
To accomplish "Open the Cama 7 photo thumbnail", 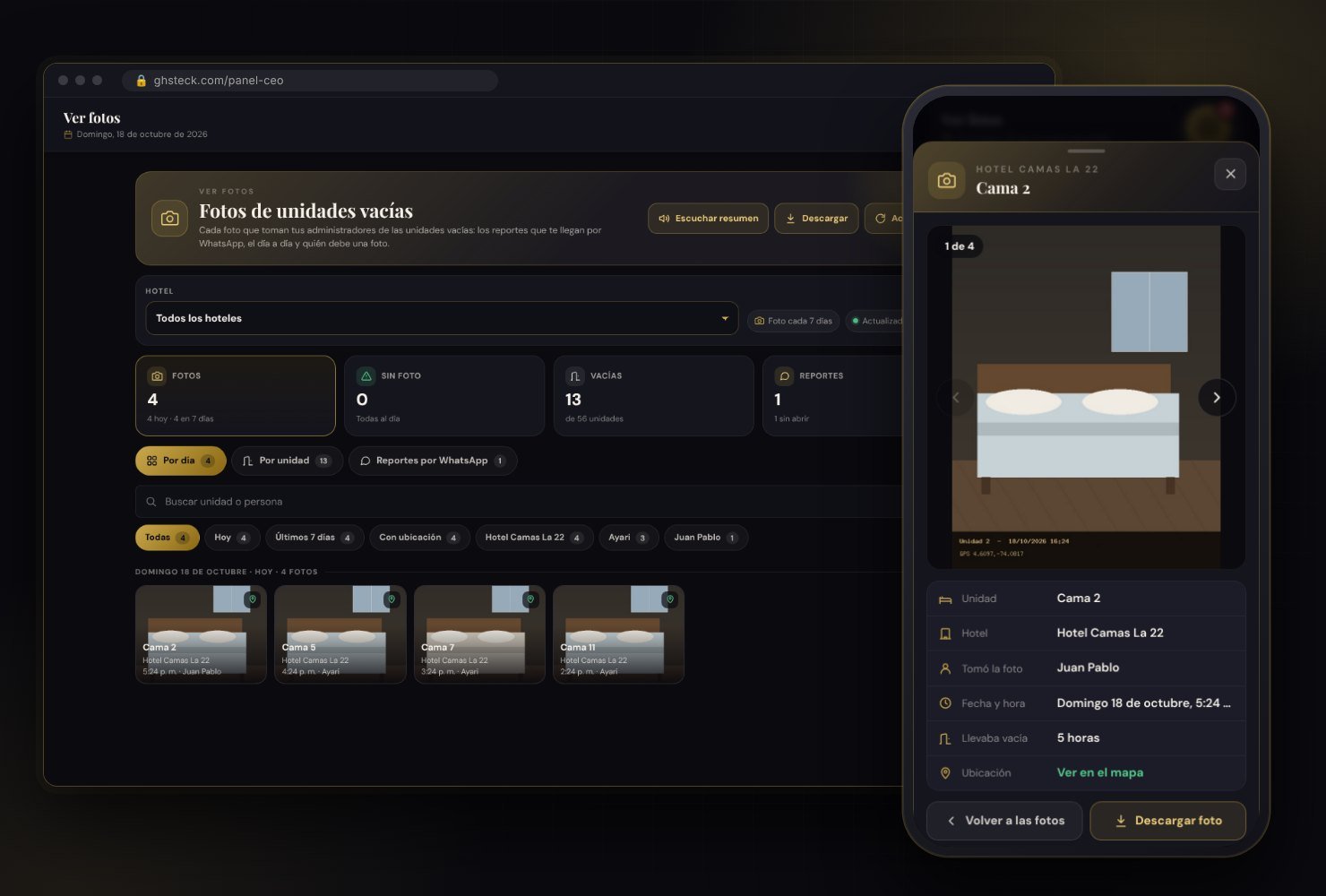I will 479,634.
